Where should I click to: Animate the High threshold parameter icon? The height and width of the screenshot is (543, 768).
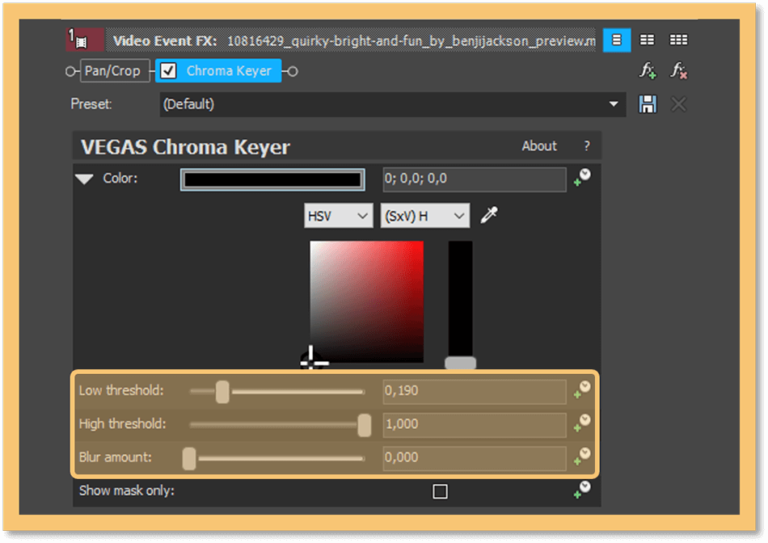pyautogui.click(x=582, y=423)
